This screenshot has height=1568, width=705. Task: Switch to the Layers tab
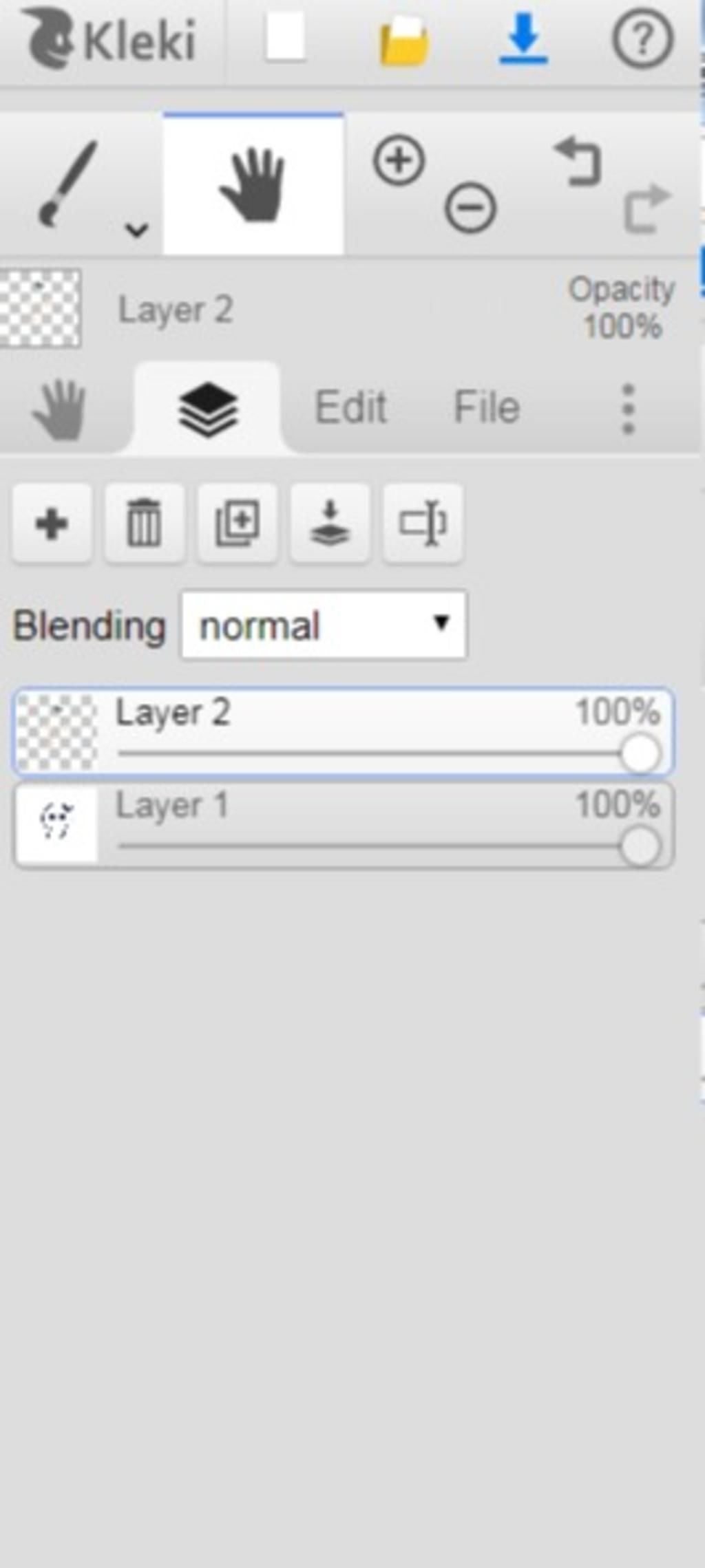click(208, 408)
